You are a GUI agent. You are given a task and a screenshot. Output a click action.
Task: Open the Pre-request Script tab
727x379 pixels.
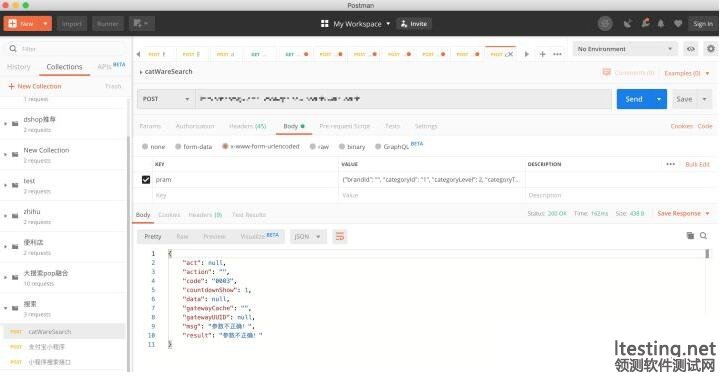[344, 126]
